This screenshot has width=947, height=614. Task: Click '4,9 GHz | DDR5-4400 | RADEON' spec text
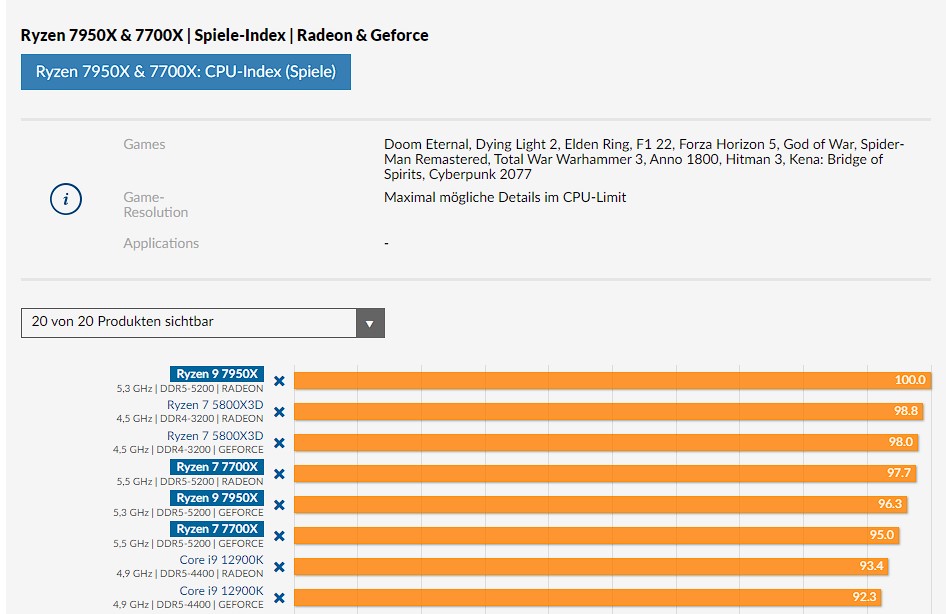[190, 574]
